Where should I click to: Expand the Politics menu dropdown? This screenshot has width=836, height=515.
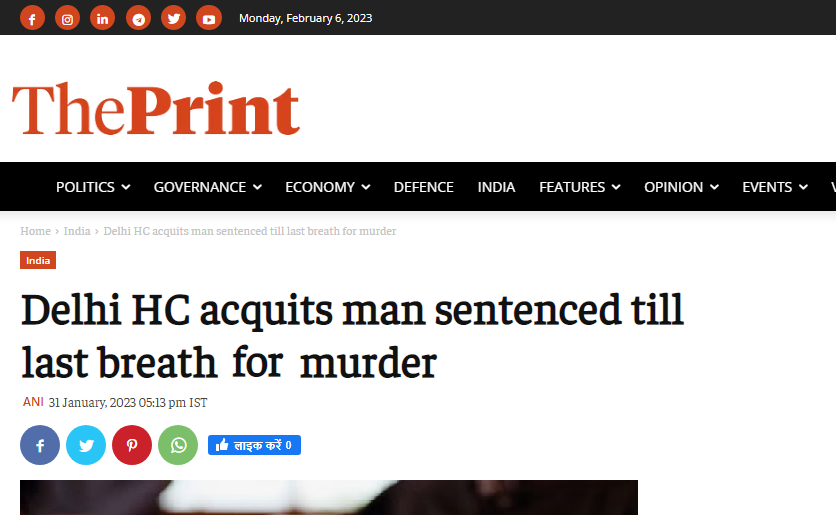tap(93, 187)
